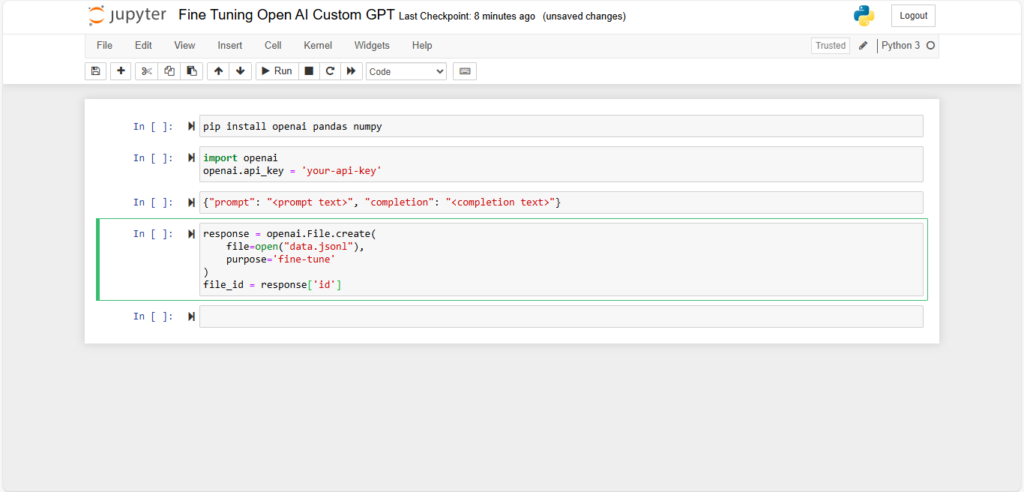Open the File menu
1024x492 pixels.
click(x=104, y=46)
